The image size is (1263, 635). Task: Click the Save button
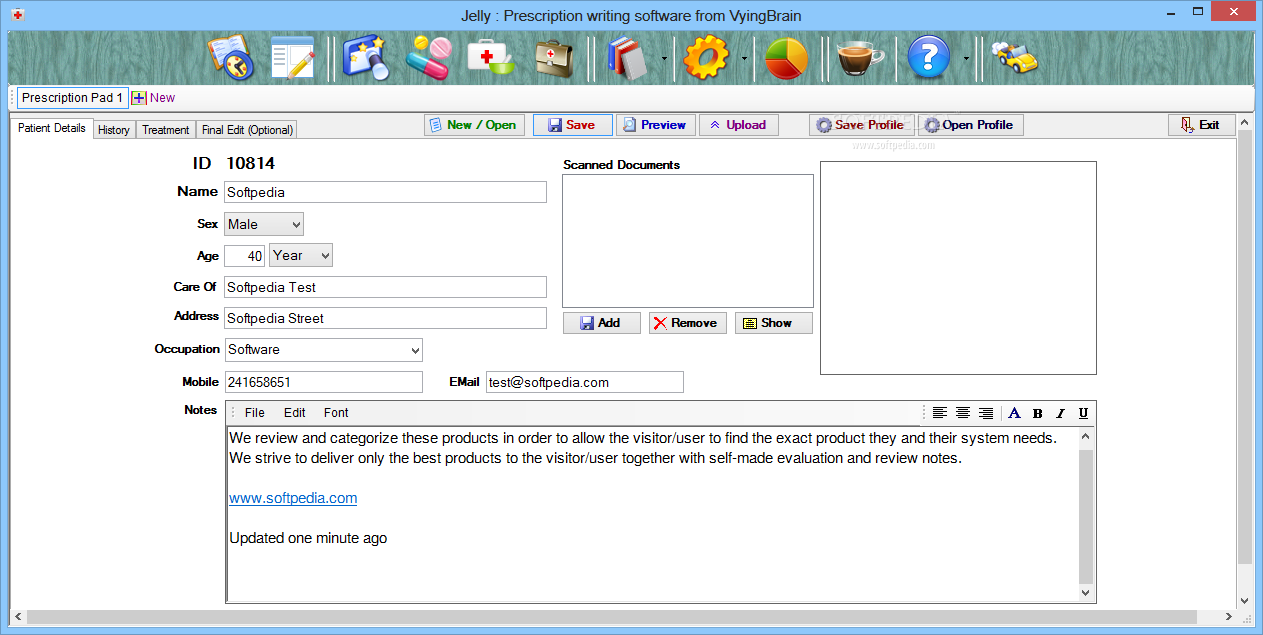[x=573, y=125]
